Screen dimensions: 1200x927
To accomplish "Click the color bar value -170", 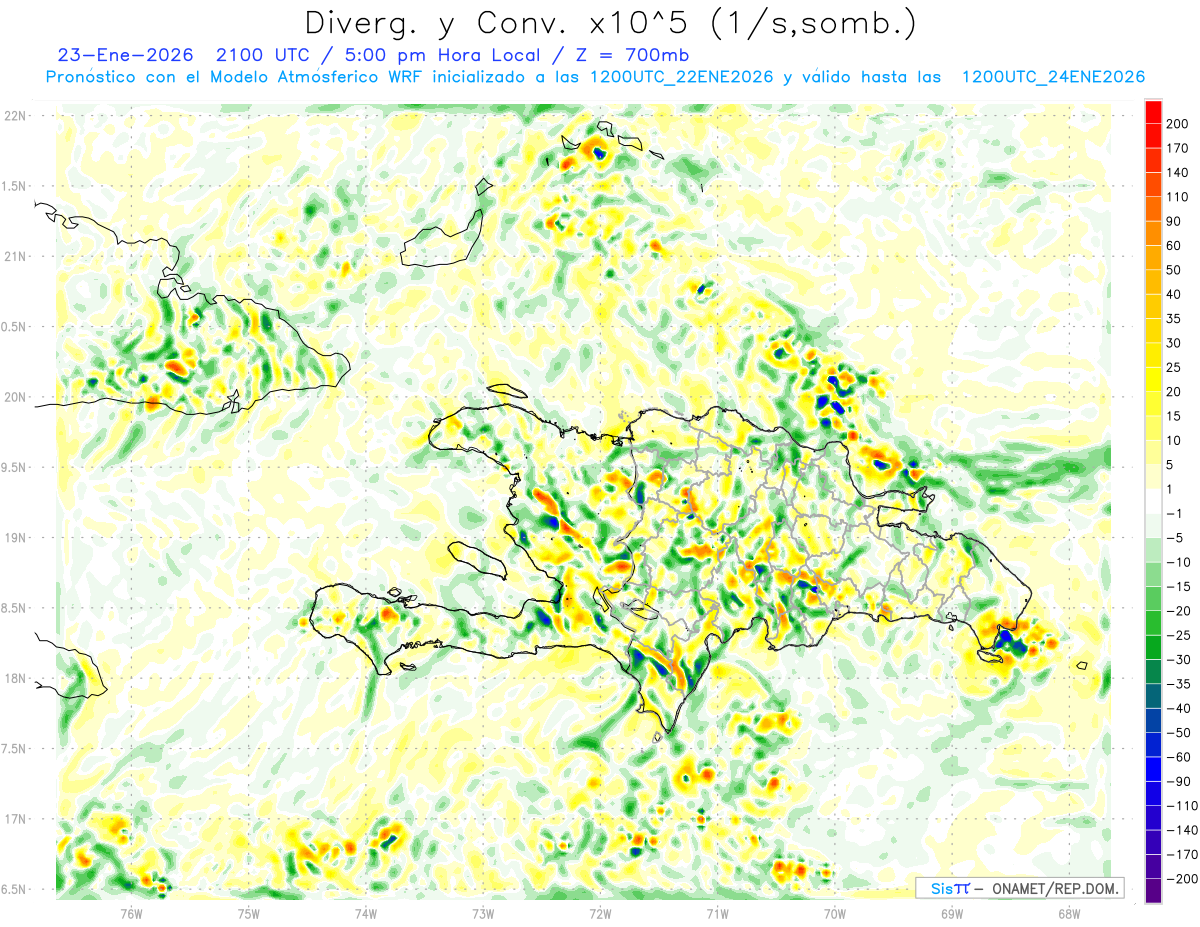I will (x=1183, y=854).
